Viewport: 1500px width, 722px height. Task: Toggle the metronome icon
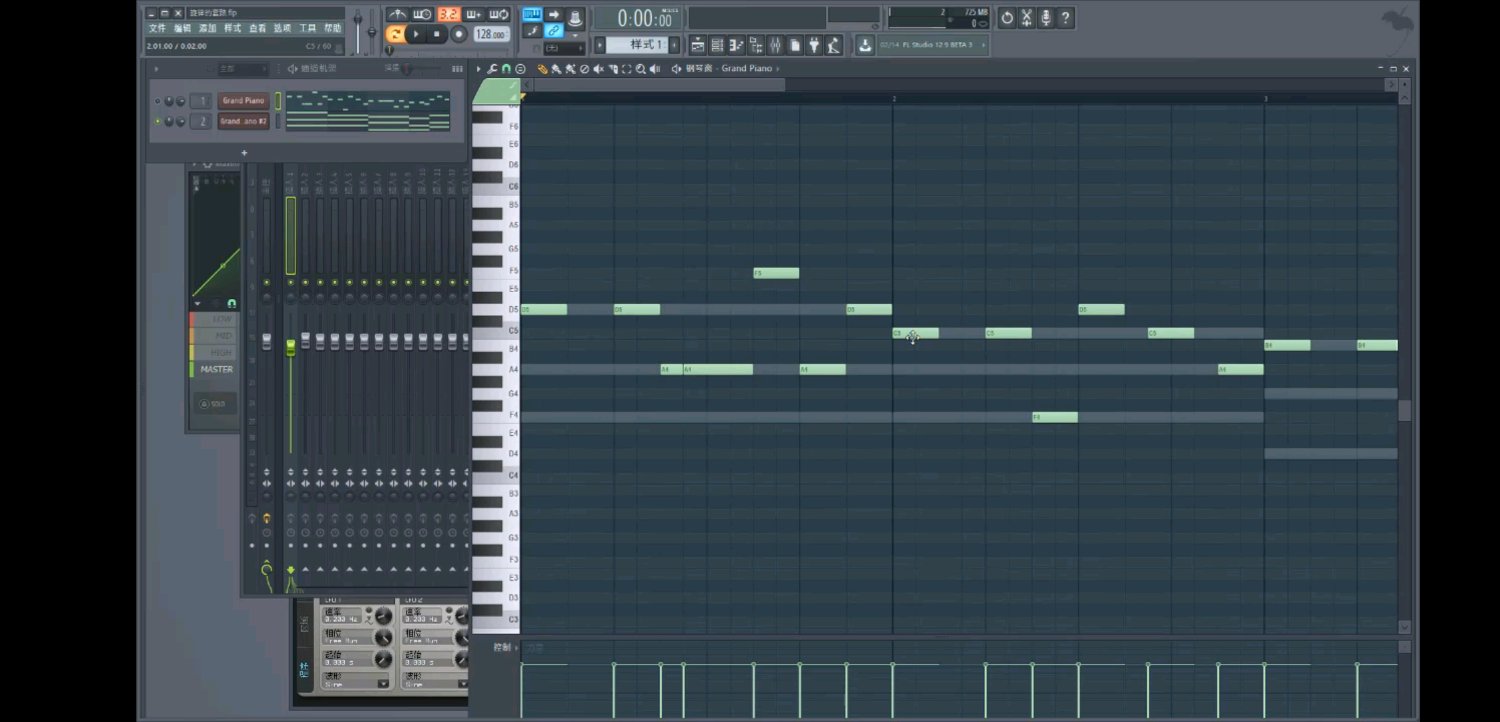[x=397, y=14]
